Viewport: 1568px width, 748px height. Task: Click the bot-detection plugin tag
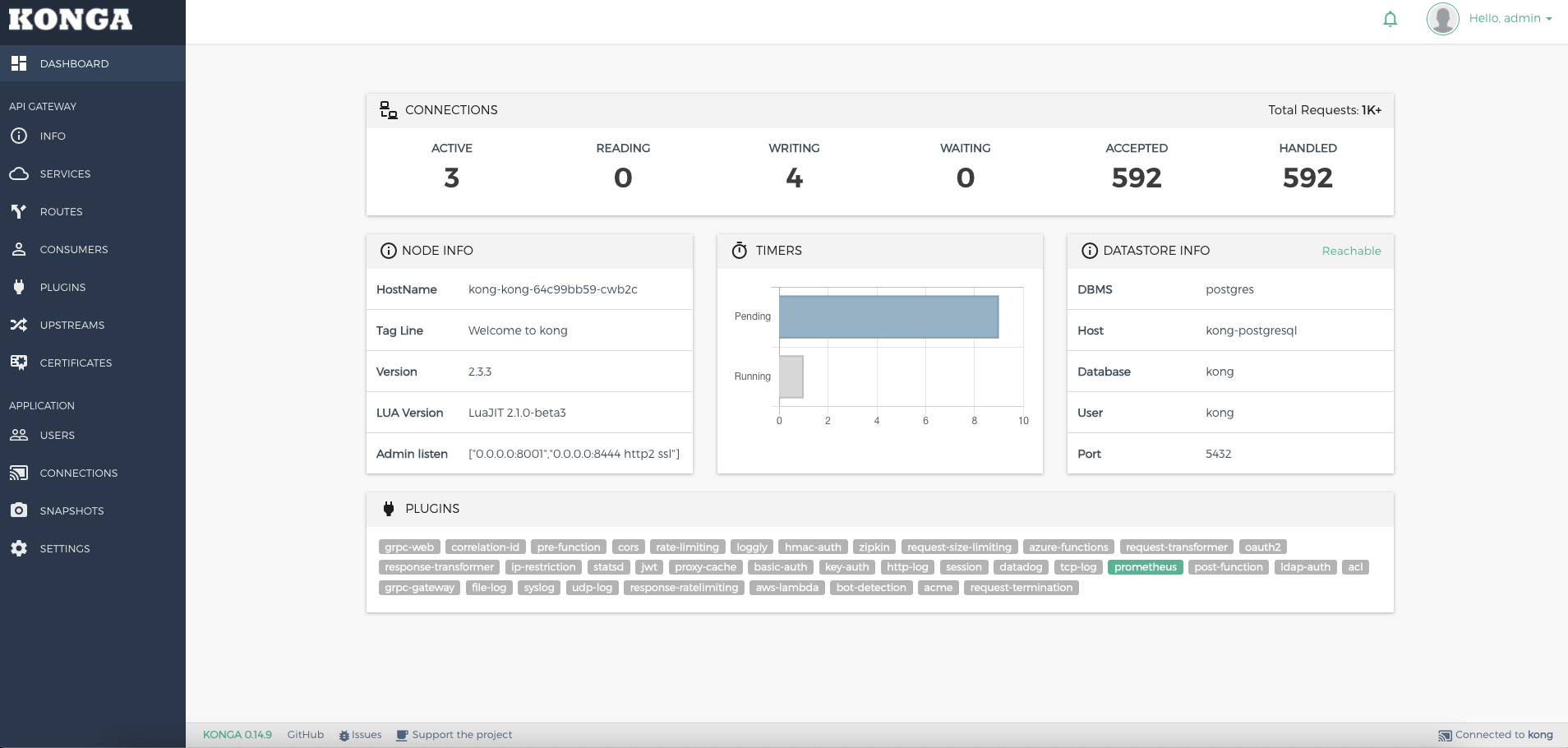pyautogui.click(x=871, y=588)
